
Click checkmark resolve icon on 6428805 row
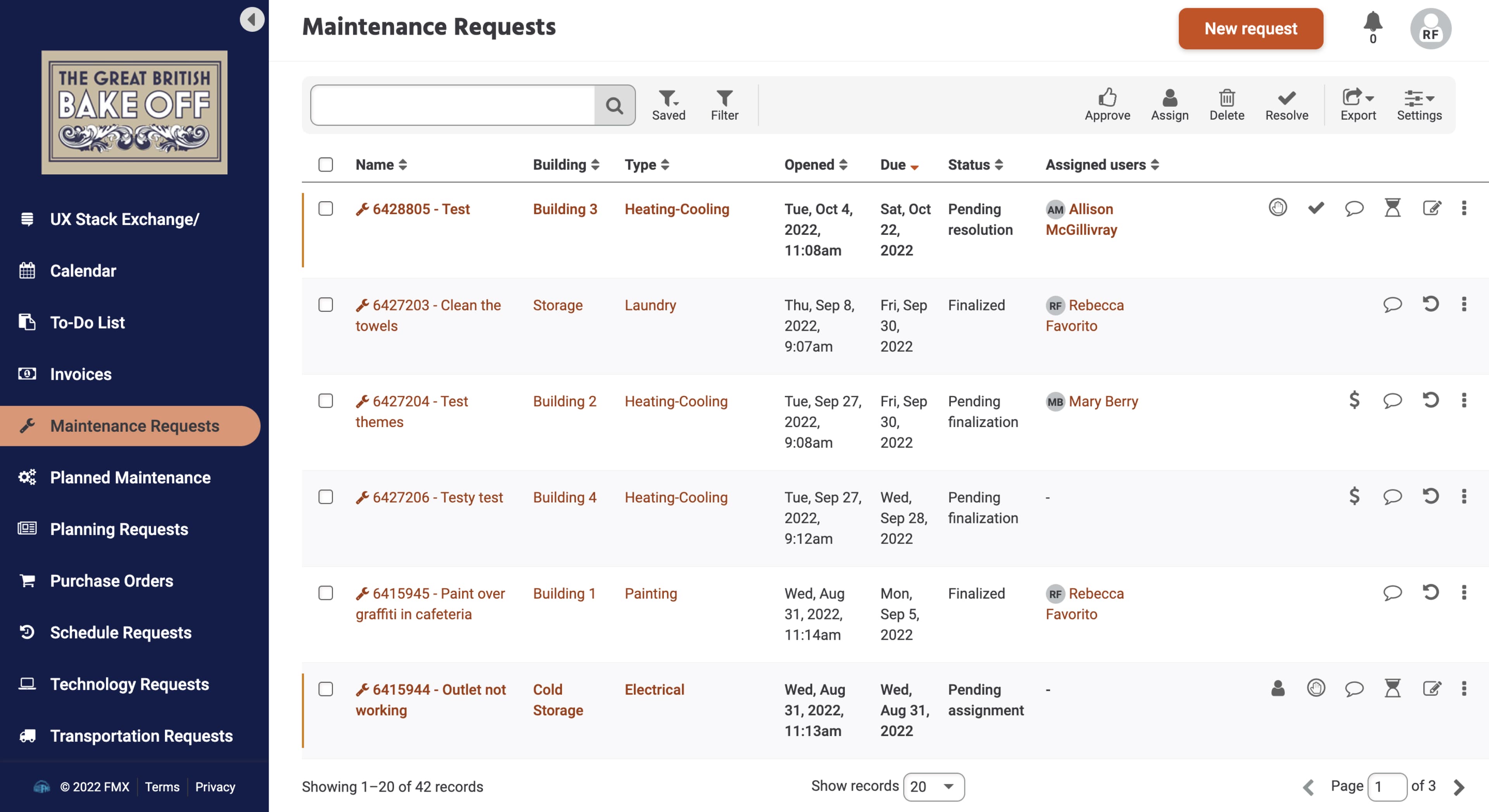1316,207
